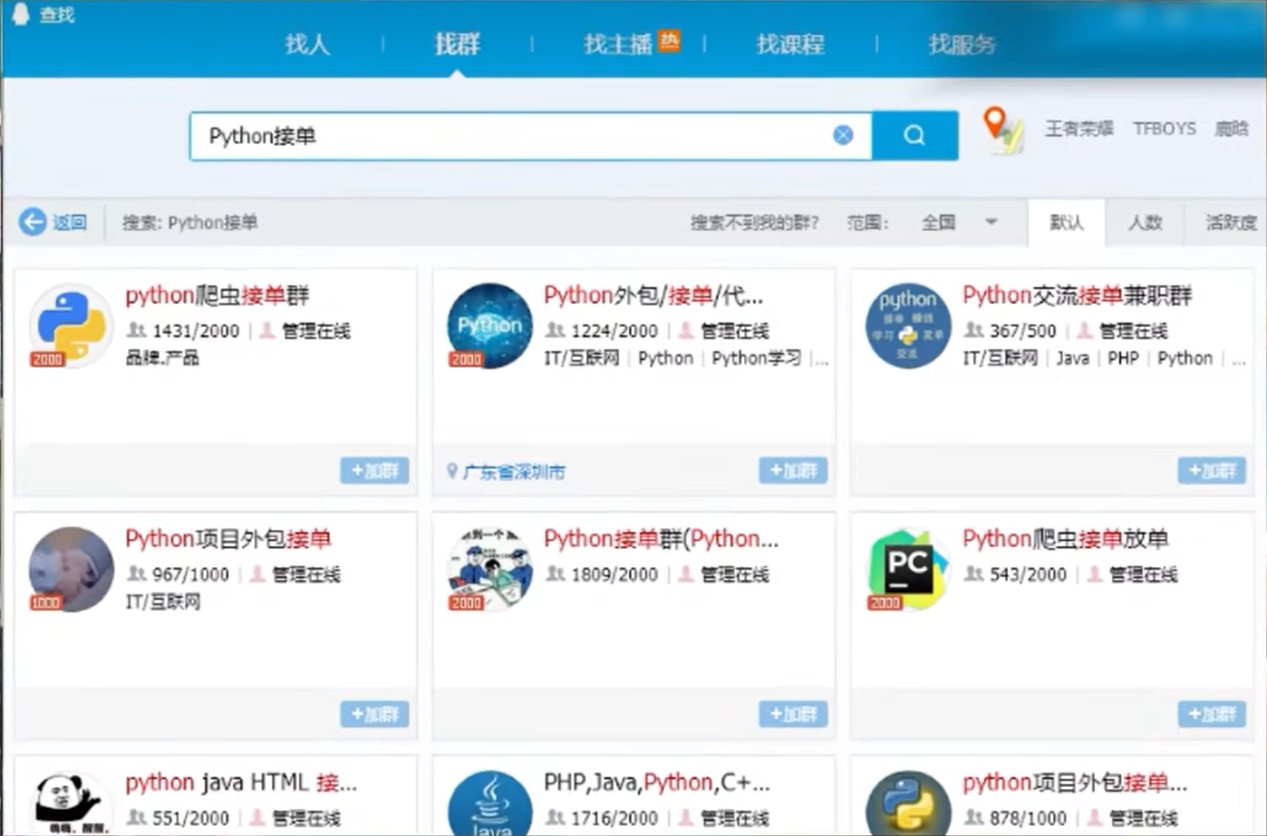Click the Java tag in Python交流接单兼职群 card
Screen dimensions: 1267x836
click(x=1073, y=358)
